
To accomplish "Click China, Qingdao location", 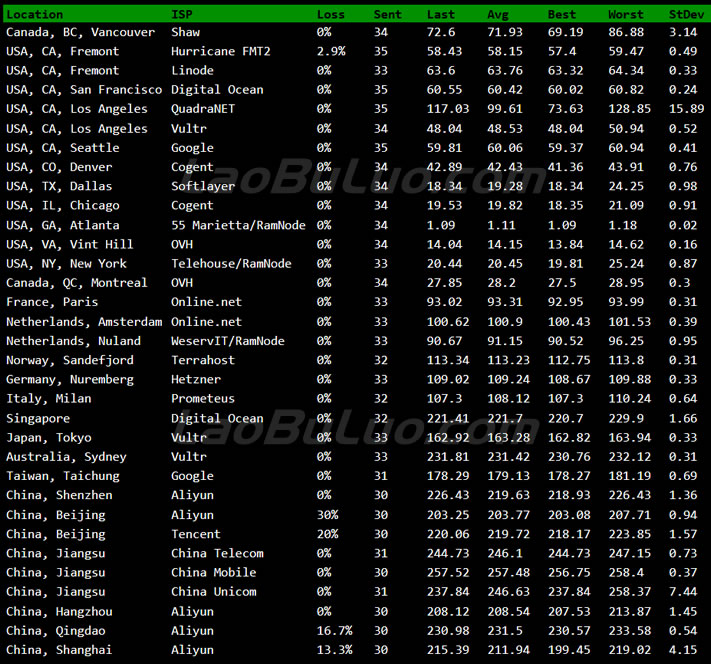I will tap(56, 631).
